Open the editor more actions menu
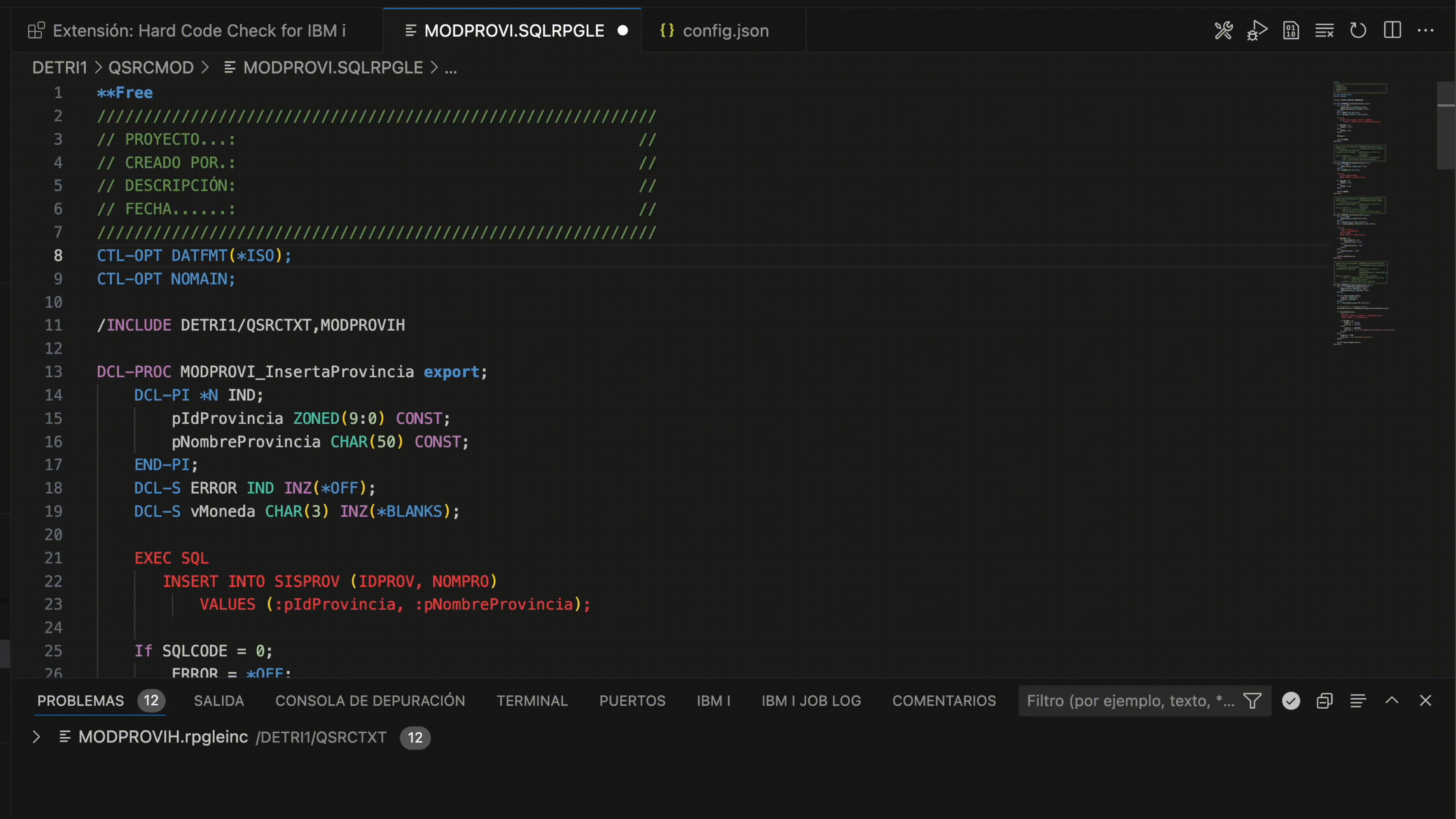Screen dimensions: 1456x819 pyautogui.click(x=1426, y=30)
